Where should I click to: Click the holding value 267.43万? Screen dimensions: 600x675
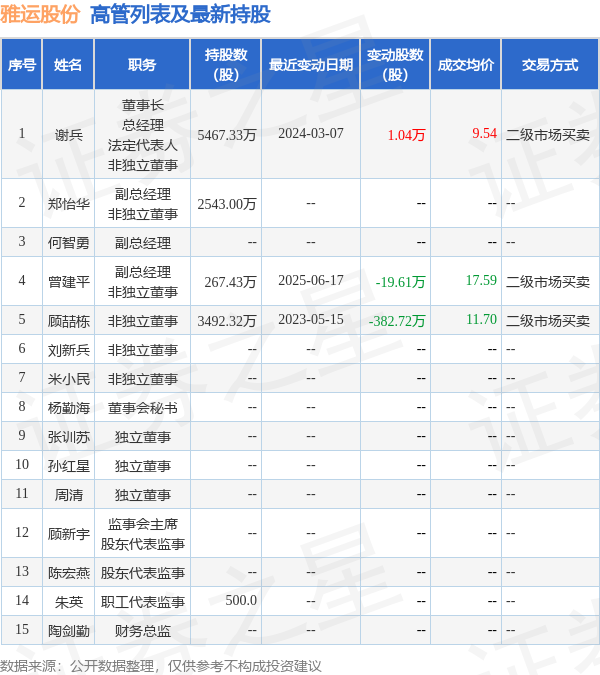click(x=230, y=282)
